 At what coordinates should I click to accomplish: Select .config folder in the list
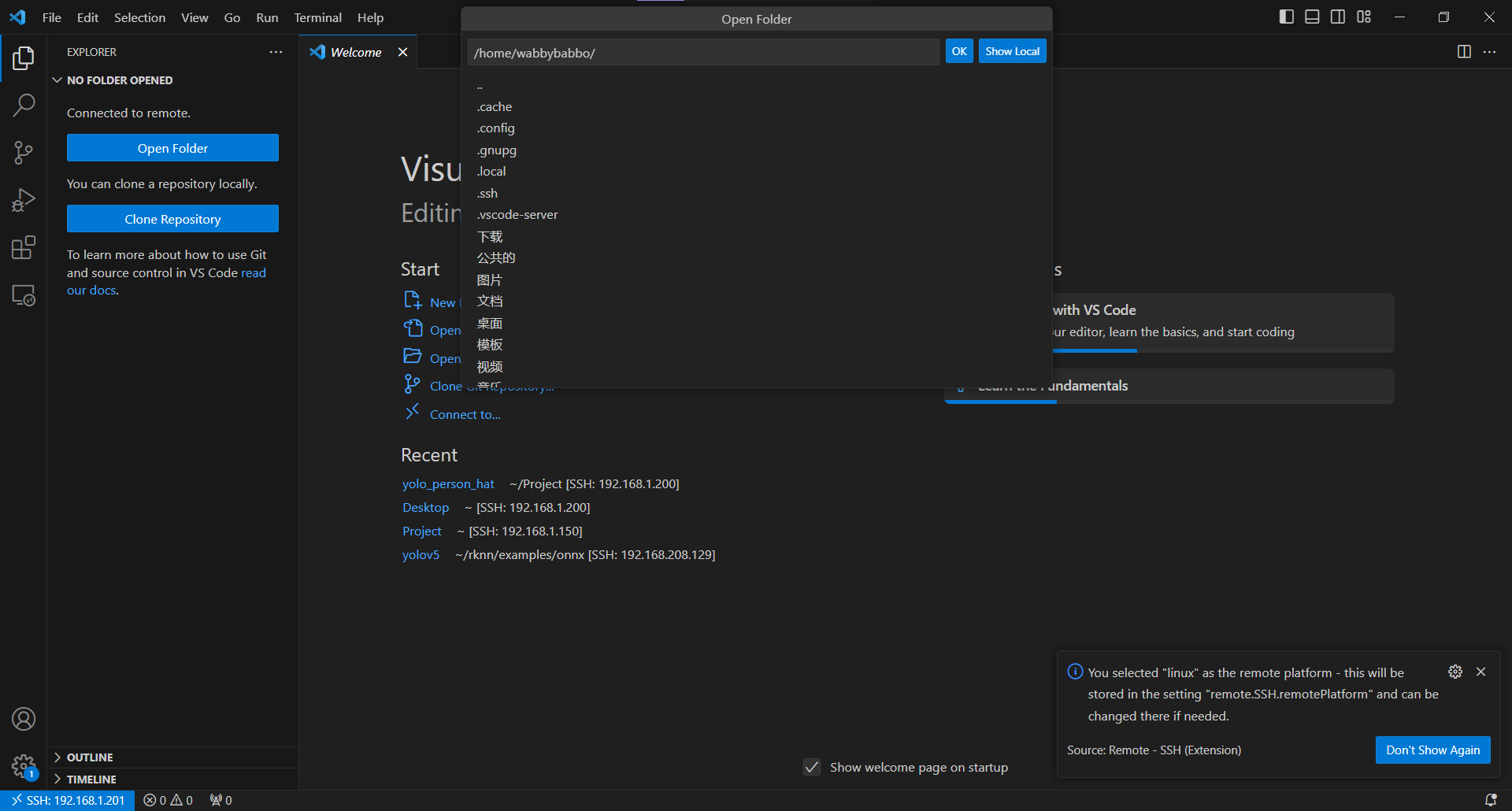click(x=757, y=128)
